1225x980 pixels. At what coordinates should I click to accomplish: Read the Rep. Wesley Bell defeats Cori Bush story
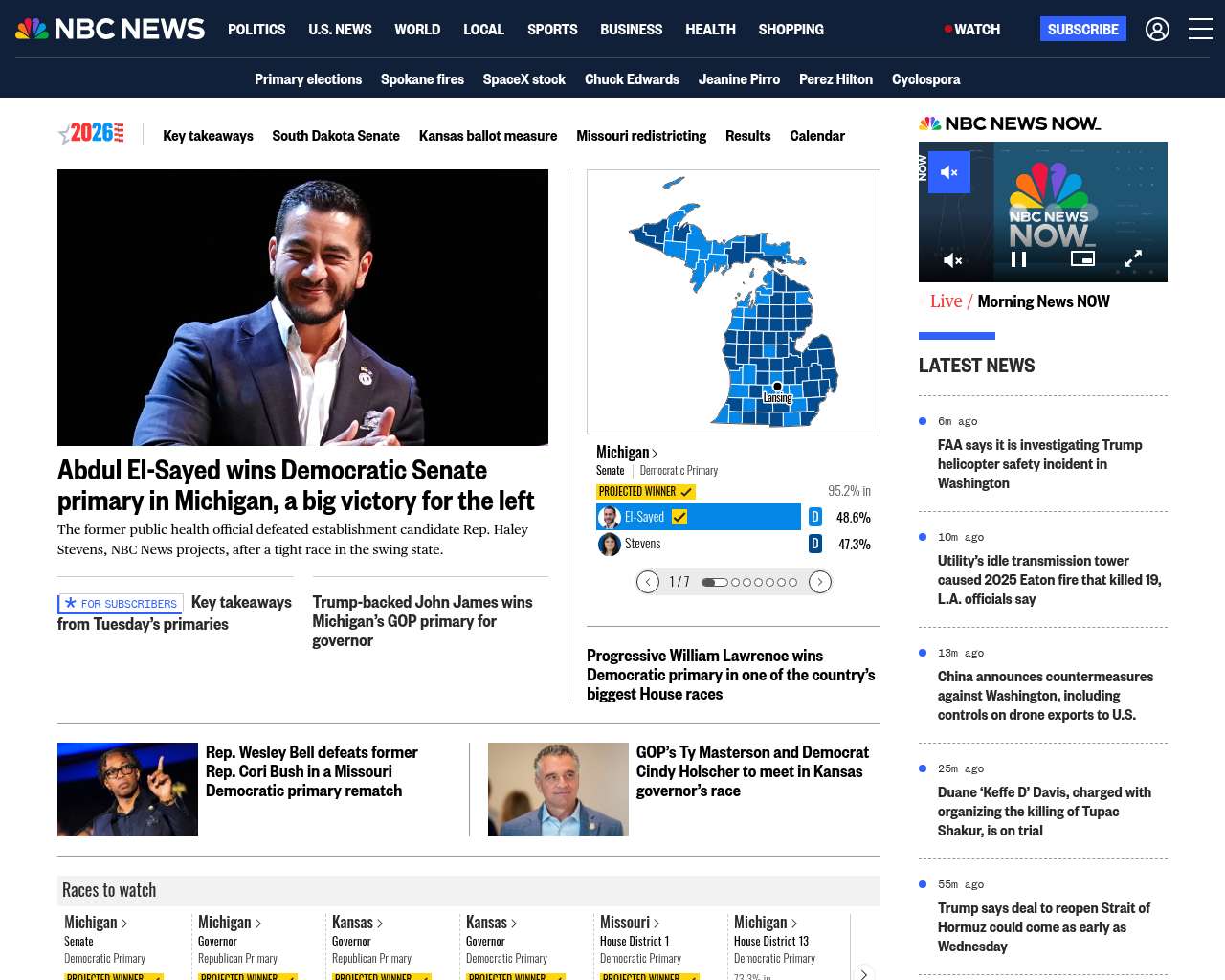click(312, 771)
